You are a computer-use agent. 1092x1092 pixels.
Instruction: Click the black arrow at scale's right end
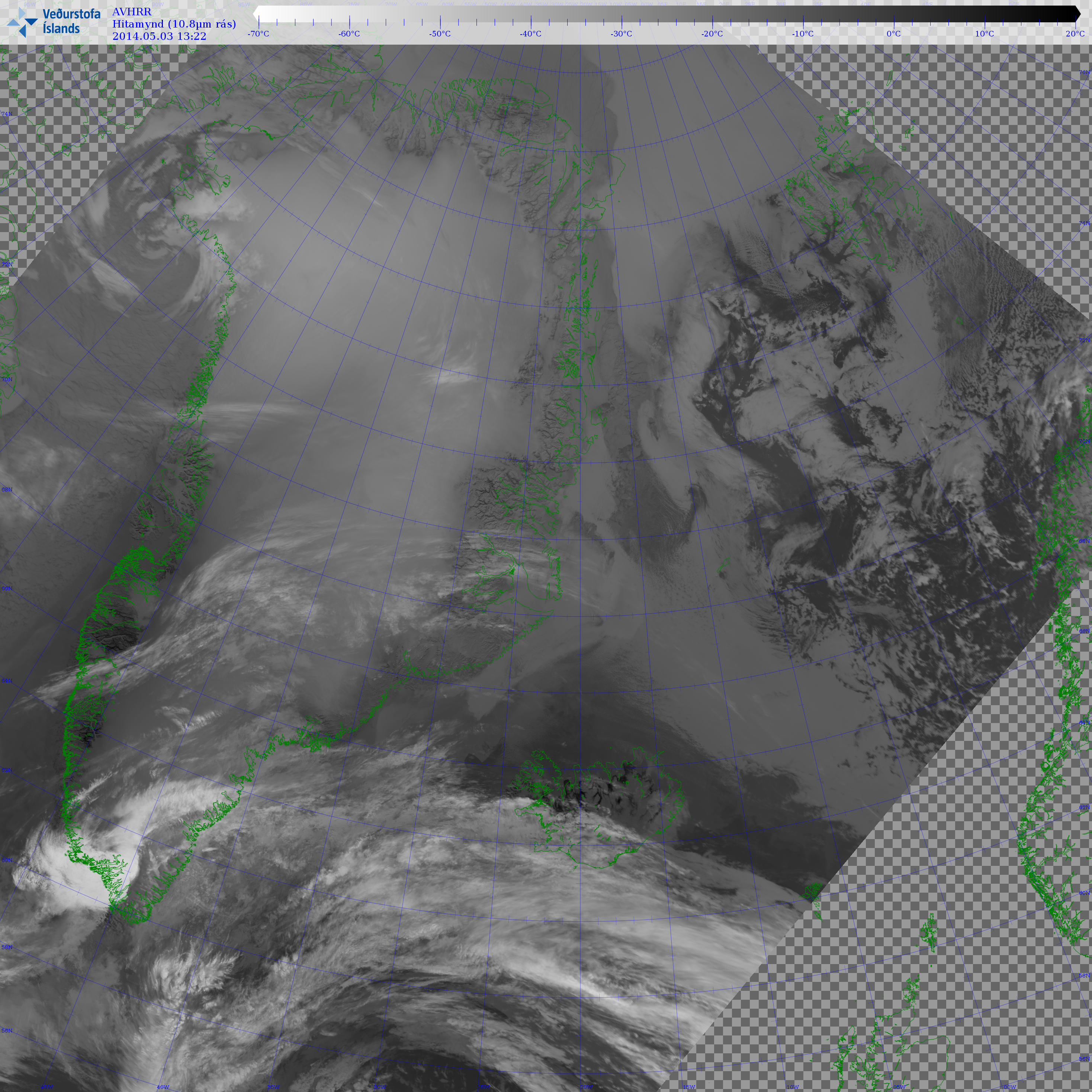1077,13
